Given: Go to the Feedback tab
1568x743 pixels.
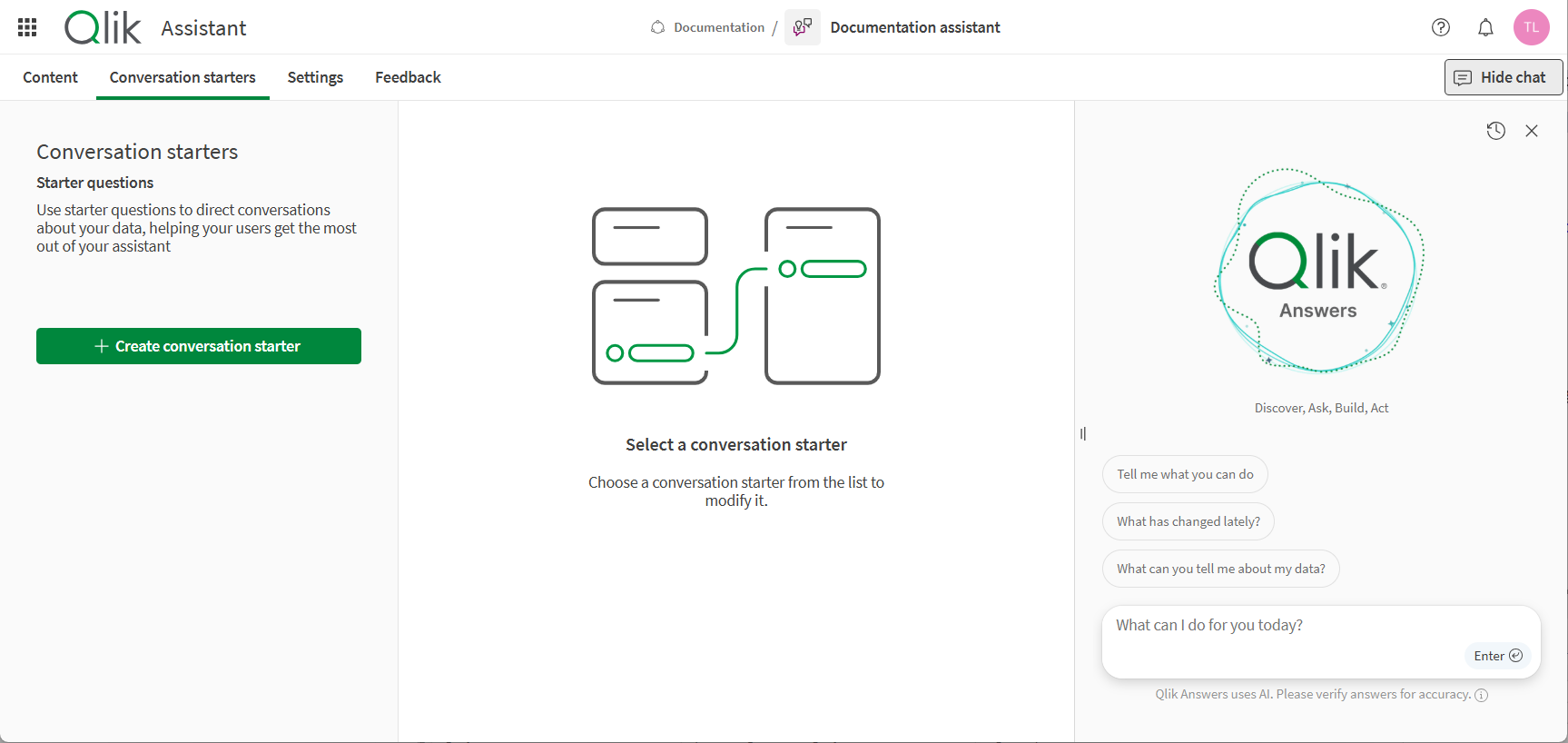Looking at the screenshot, I should point(408,77).
